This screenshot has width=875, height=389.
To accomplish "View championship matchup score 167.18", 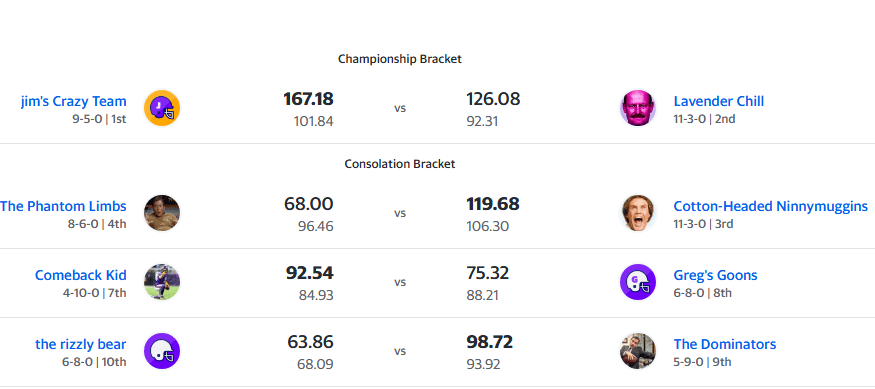I will pos(309,99).
